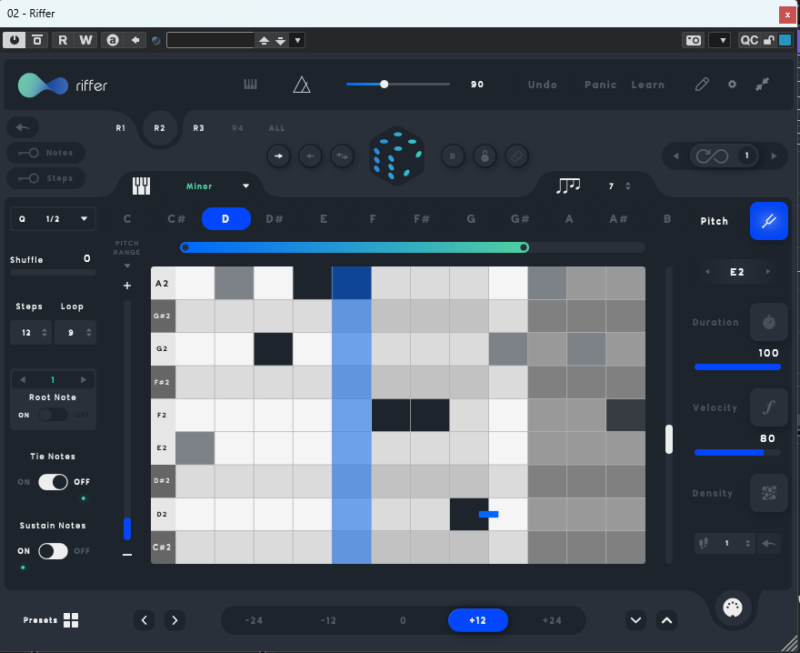The width and height of the screenshot is (800, 653).
Task: Open the Duration stopwatch icon
Action: 768,322
